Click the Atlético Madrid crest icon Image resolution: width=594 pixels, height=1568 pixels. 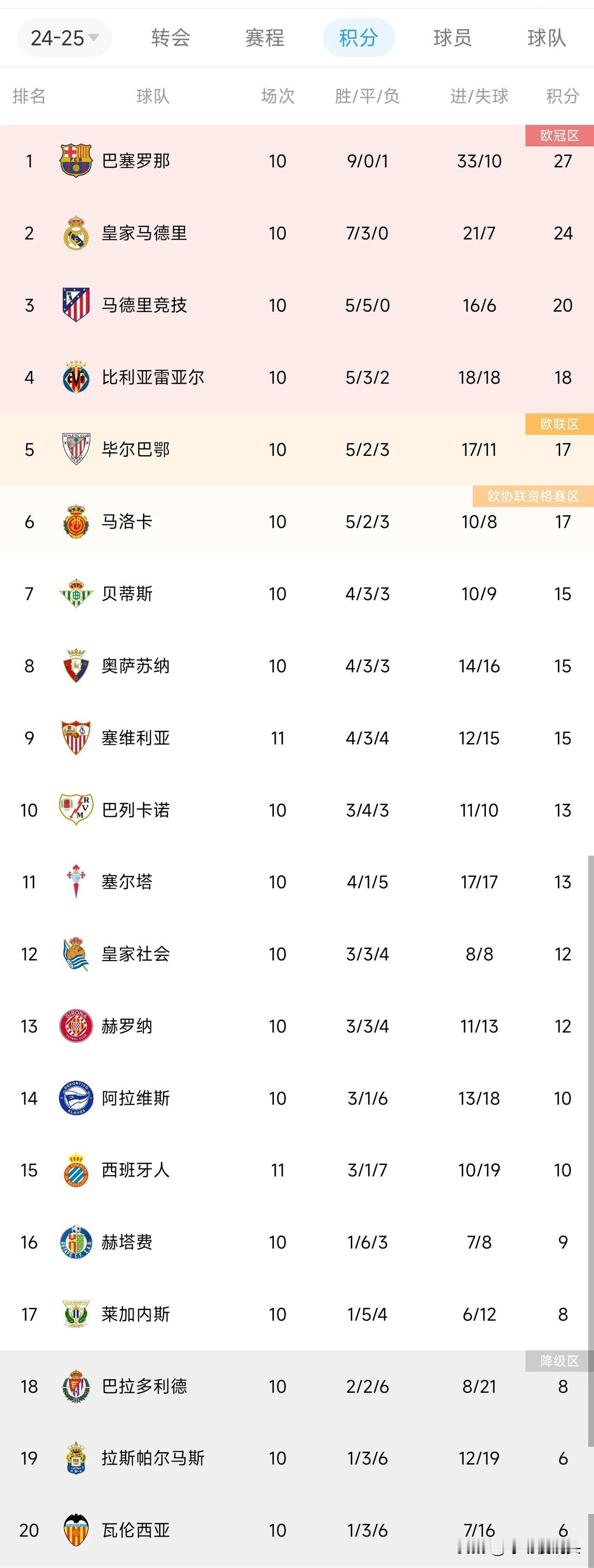pos(76,304)
